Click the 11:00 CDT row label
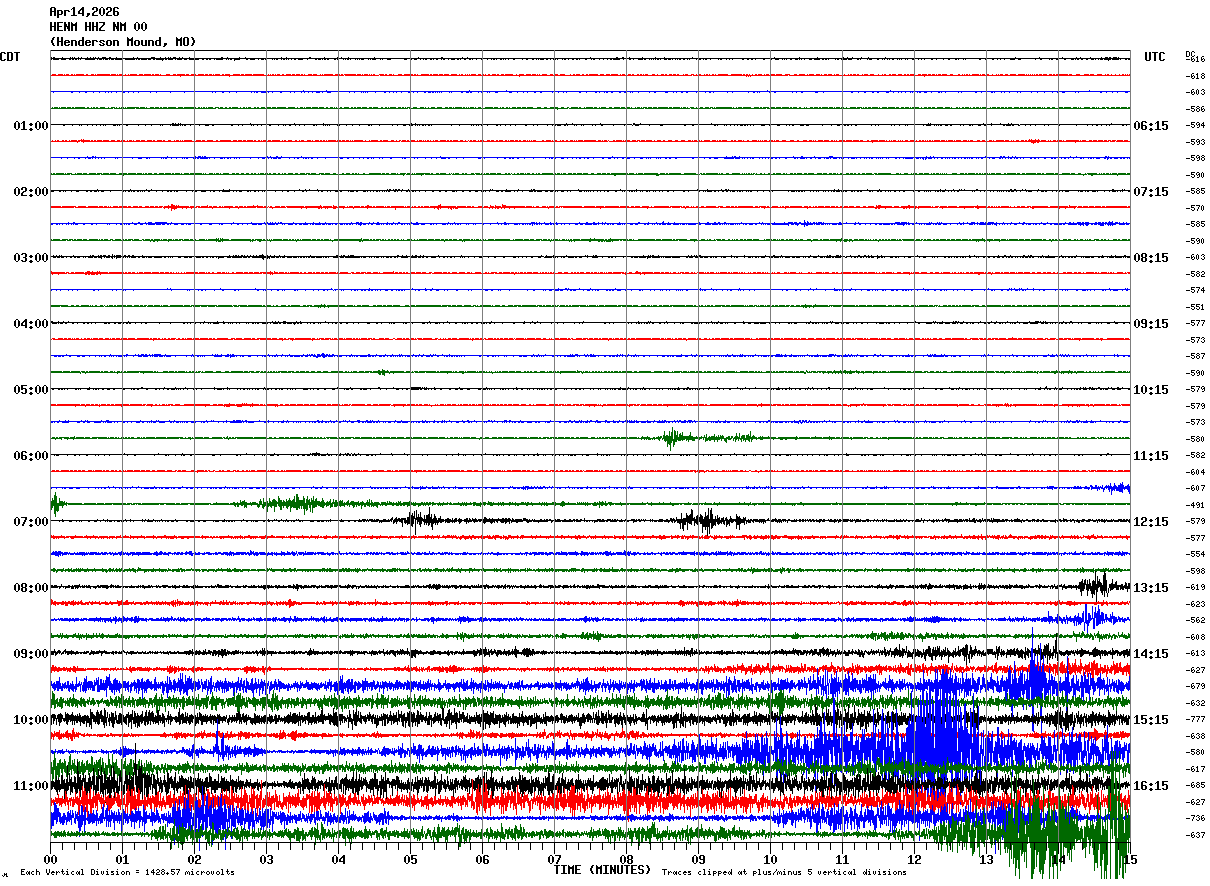 [30, 786]
